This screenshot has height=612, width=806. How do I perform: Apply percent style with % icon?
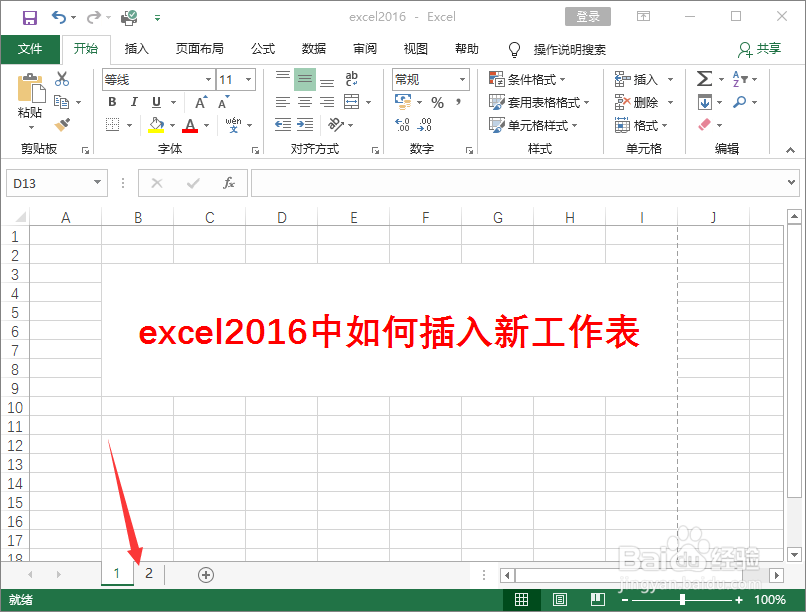point(437,102)
